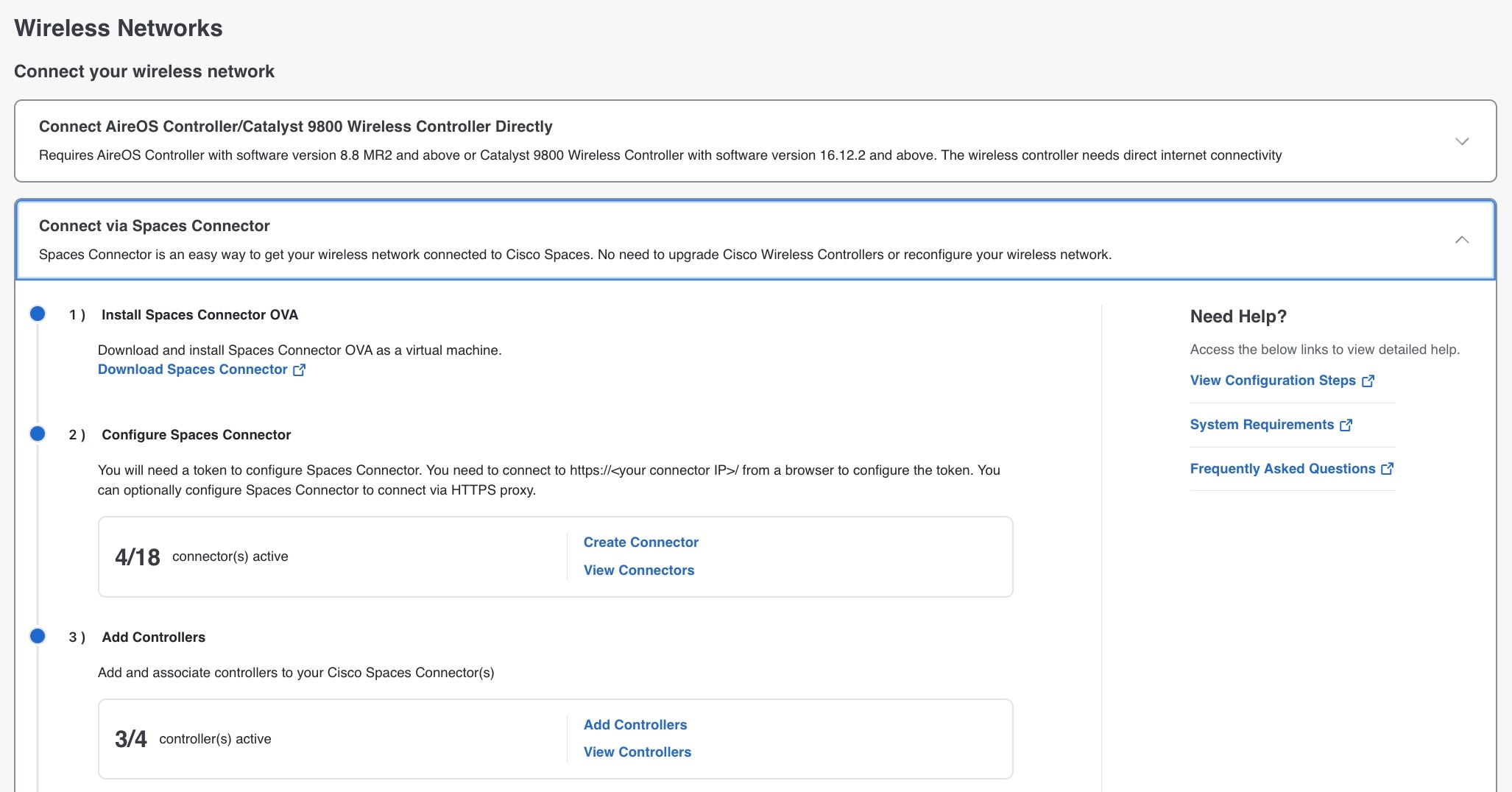Image resolution: width=1512 pixels, height=792 pixels.
Task: Click the Need Help? heading
Action: click(1238, 317)
